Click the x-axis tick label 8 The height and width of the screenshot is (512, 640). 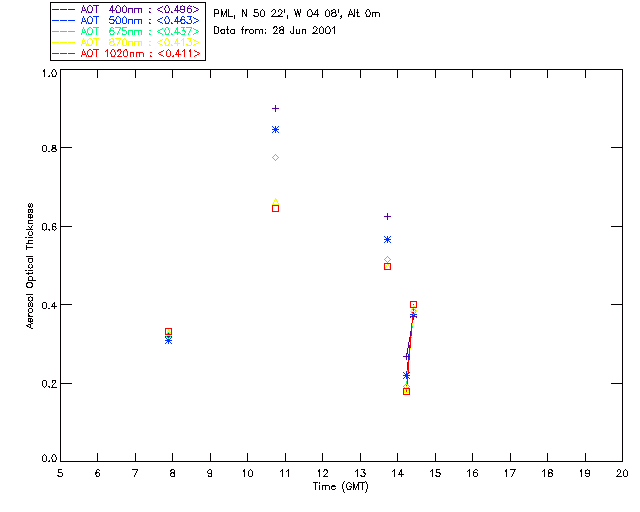pyautogui.click(x=173, y=473)
